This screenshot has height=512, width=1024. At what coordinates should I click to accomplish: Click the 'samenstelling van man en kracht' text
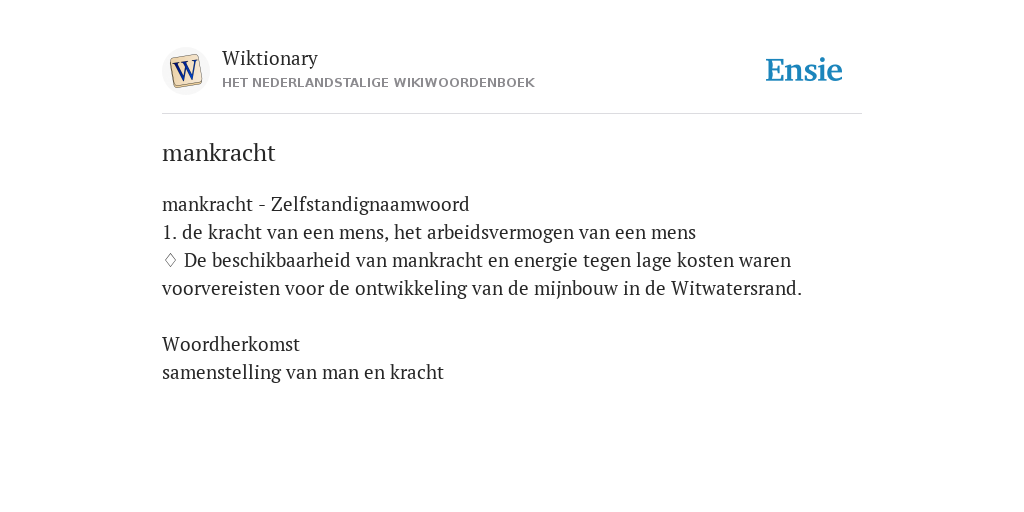pos(303,372)
